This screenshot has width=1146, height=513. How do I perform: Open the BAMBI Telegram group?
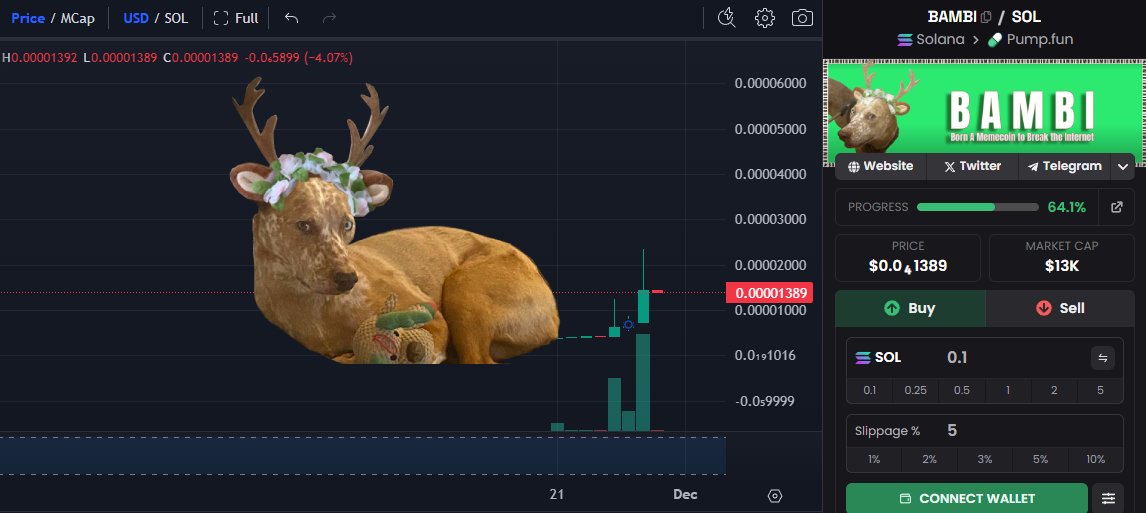pyautogui.click(x=1064, y=166)
